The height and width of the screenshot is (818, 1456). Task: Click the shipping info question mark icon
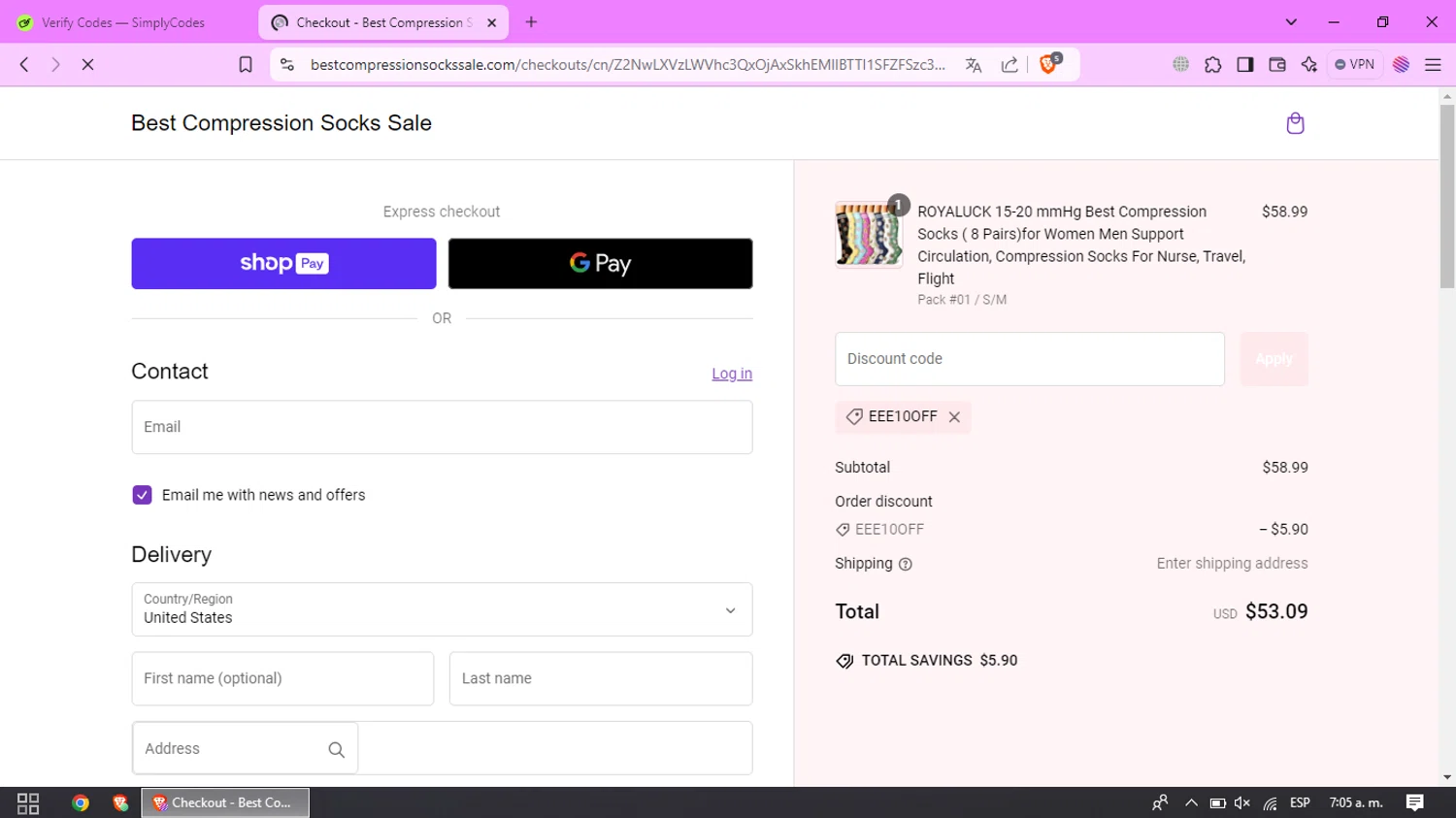pyautogui.click(x=906, y=564)
